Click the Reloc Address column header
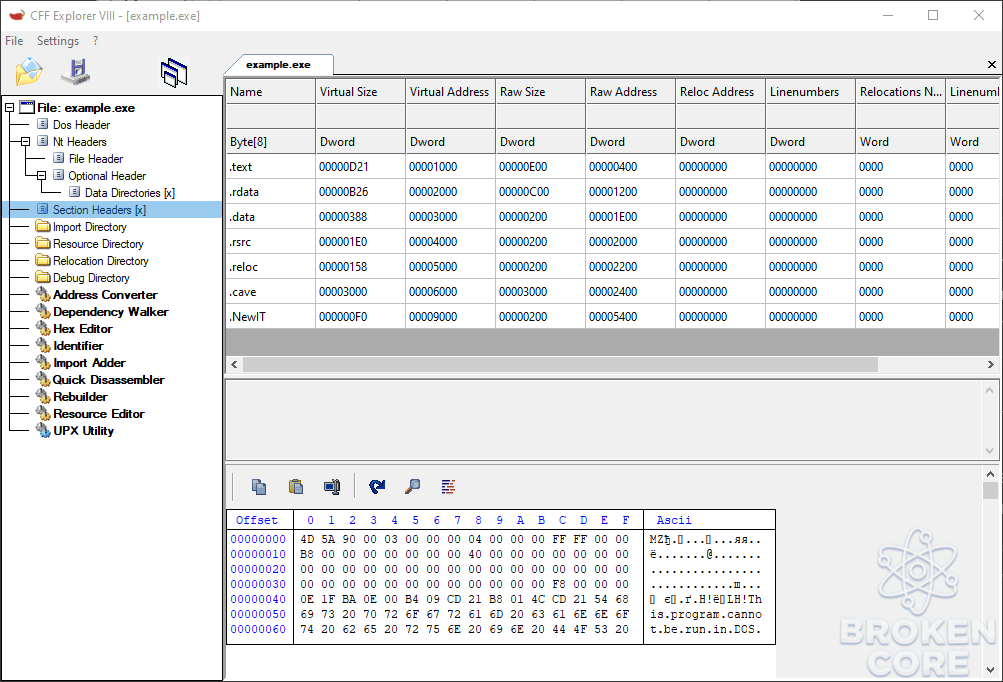The image size is (1003, 682). pos(720,91)
